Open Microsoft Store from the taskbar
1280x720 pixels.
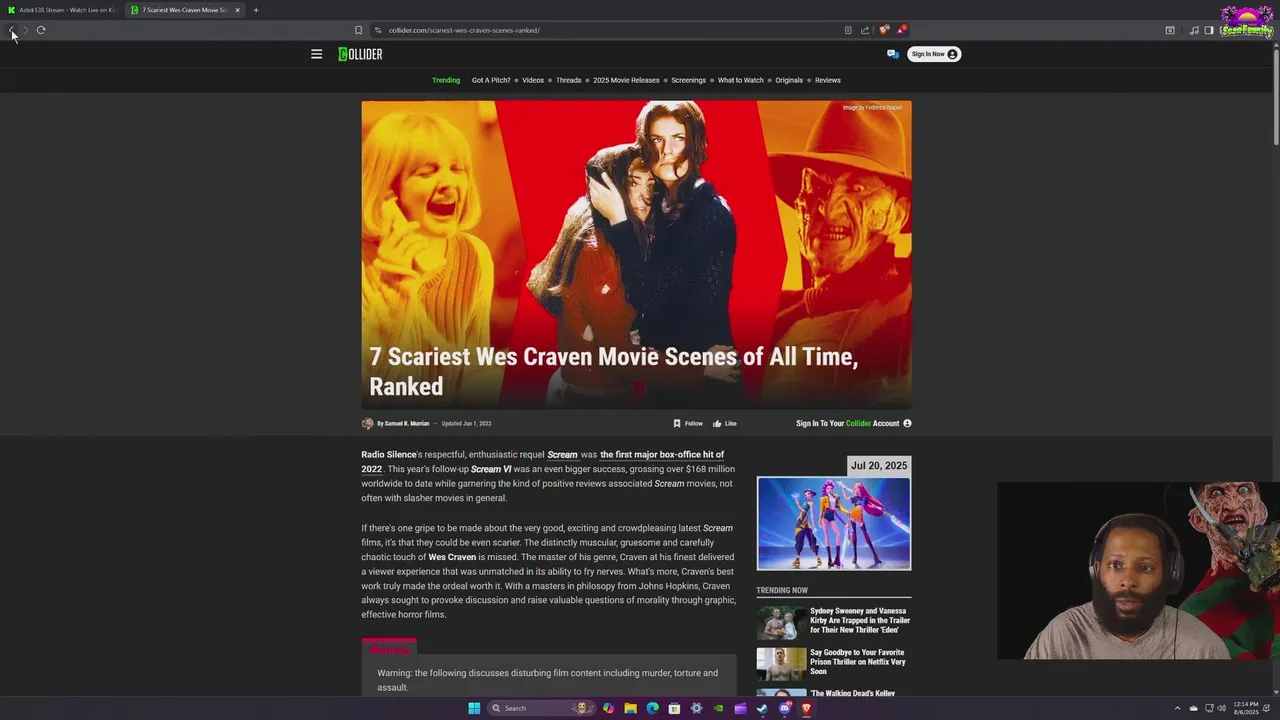(674, 708)
